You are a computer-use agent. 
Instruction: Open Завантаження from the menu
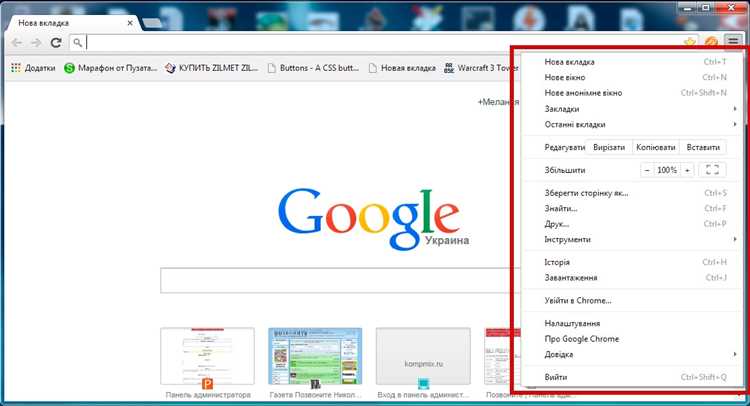pos(632,277)
